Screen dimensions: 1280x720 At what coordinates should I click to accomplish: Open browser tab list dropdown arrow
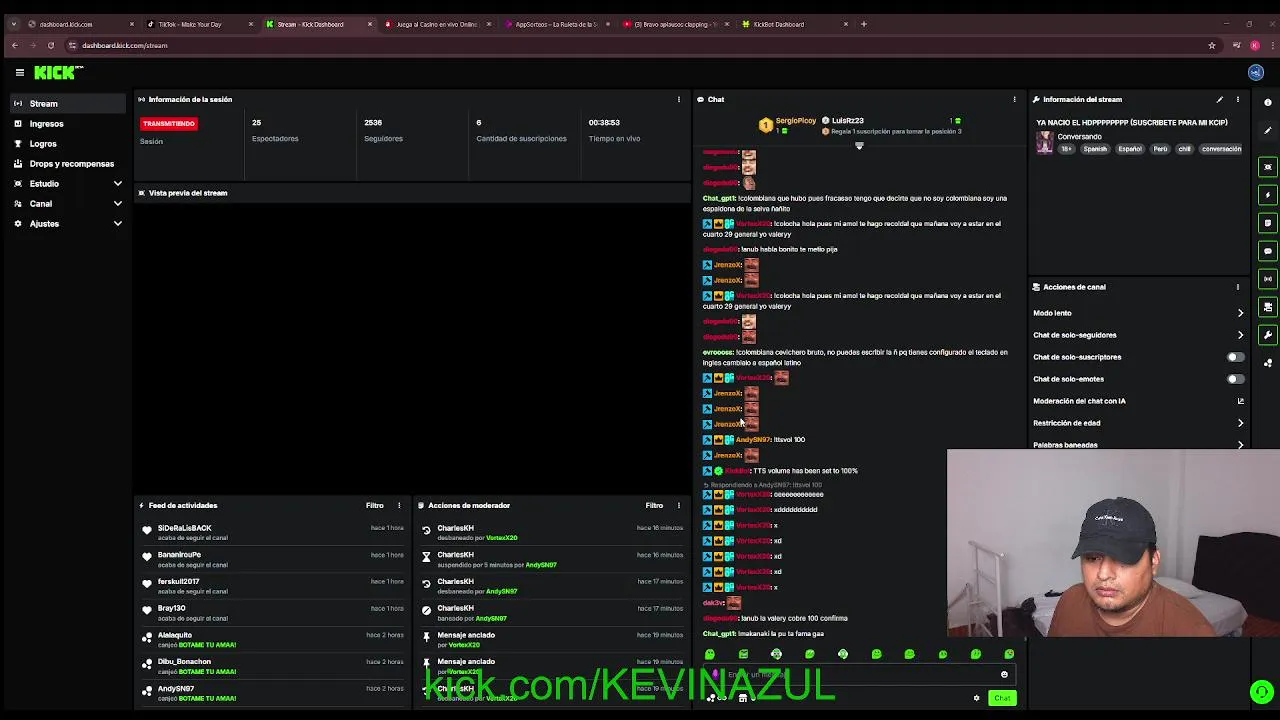coord(13,24)
